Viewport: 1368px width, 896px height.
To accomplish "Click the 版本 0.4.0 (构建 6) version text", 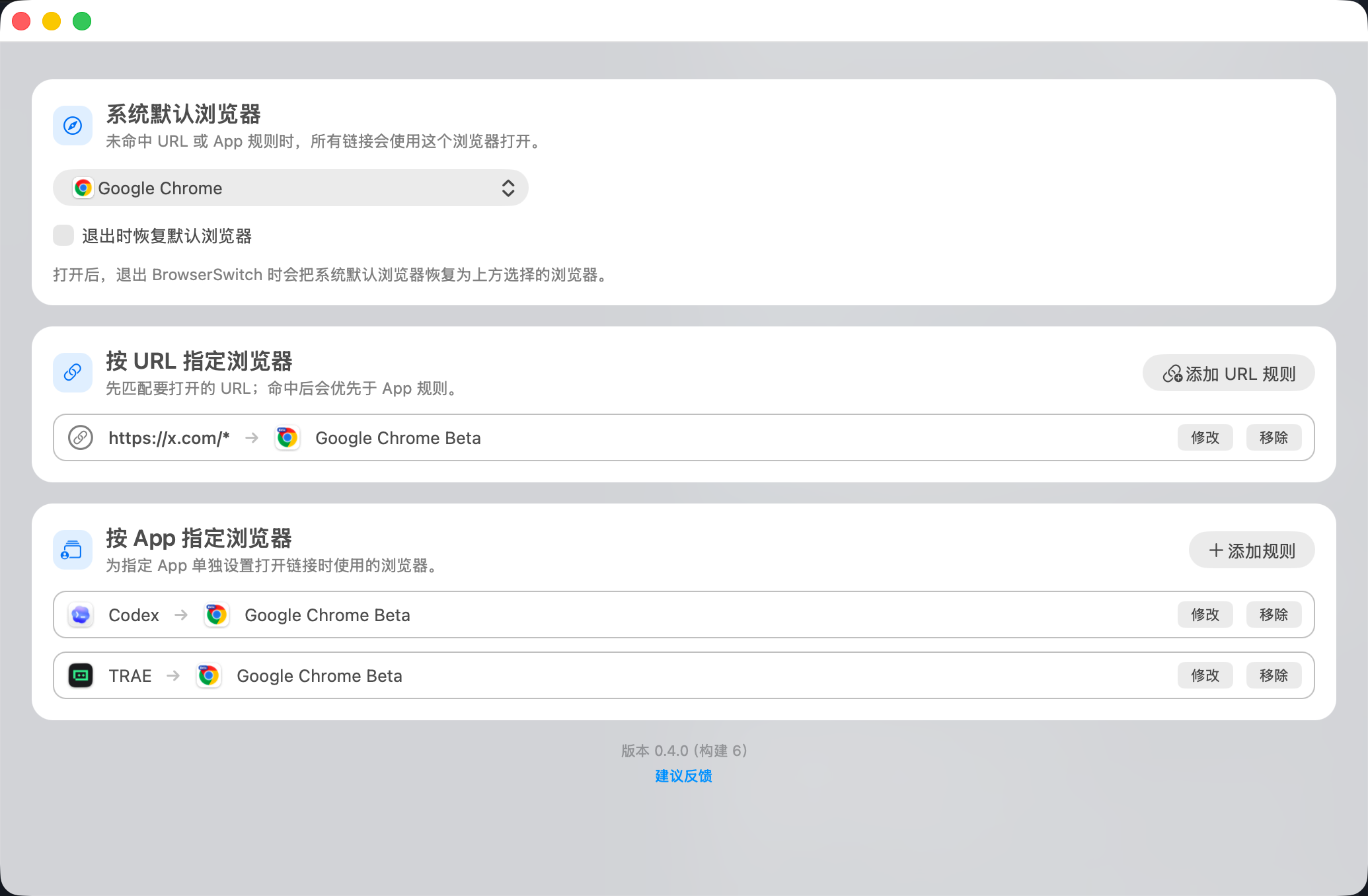I will coord(684,751).
